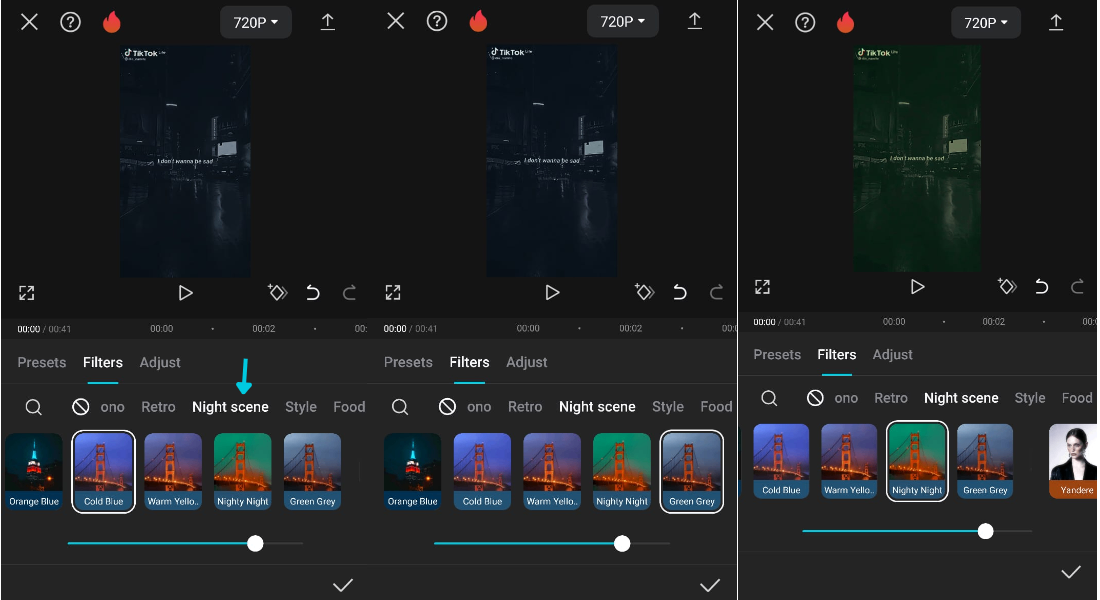Viewport: 1100px width, 600px height.
Task: Redo action in left panel
Action: 349,293
